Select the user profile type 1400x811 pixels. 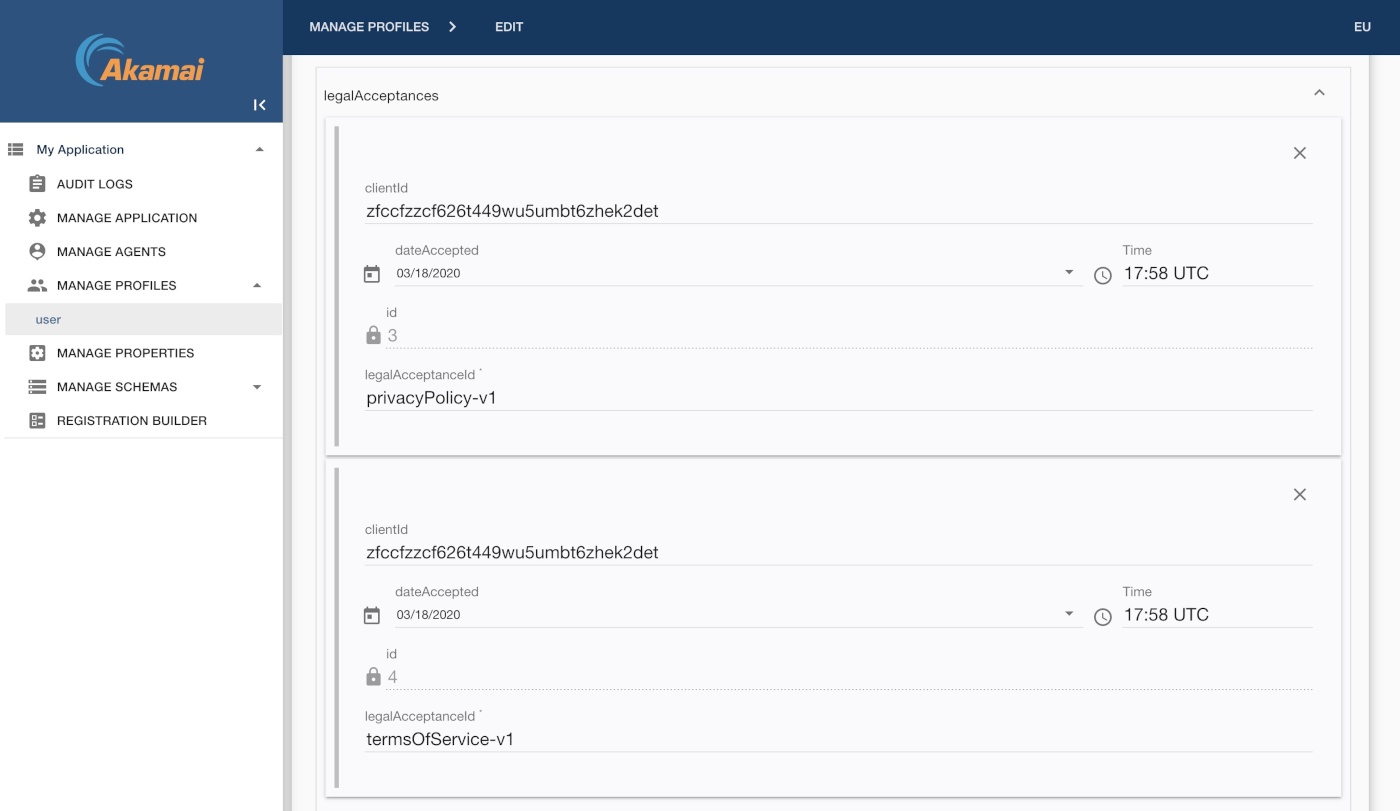[49, 320]
